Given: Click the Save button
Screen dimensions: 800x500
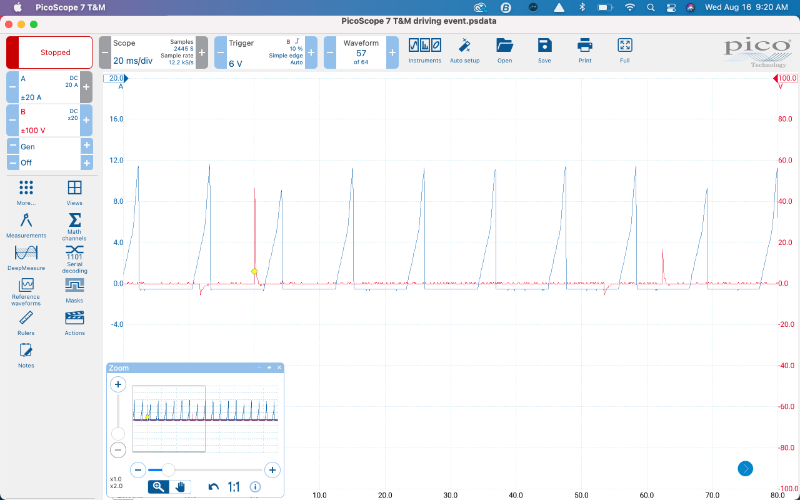Looking at the screenshot, I should tap(544, 49).
